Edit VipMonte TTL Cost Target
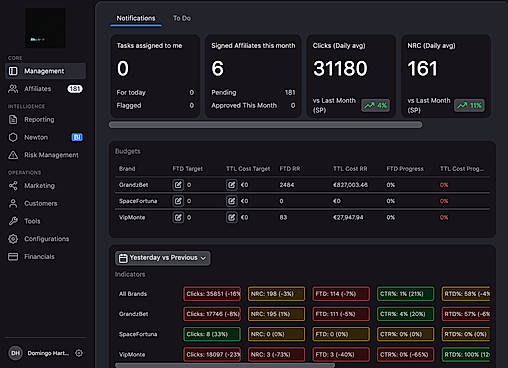This screenshot has height=368, width=508. pos(231,217)
